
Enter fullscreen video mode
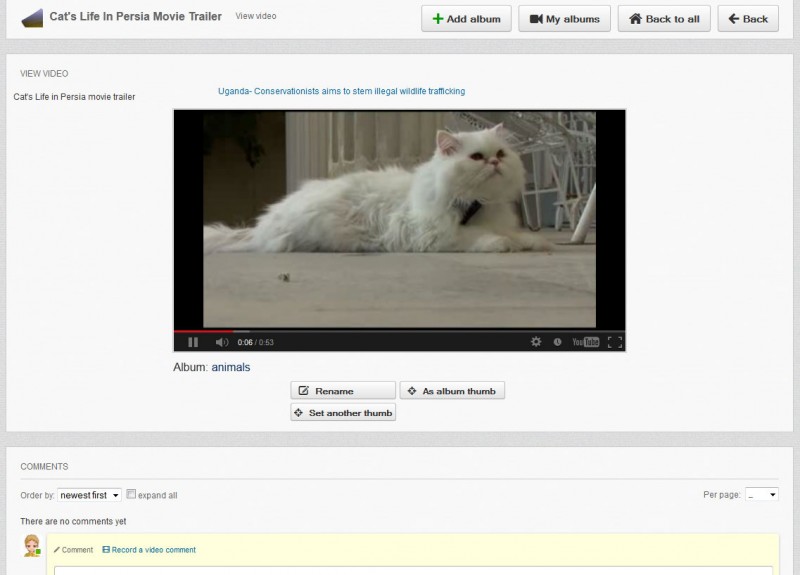click(x=615, y=342)
